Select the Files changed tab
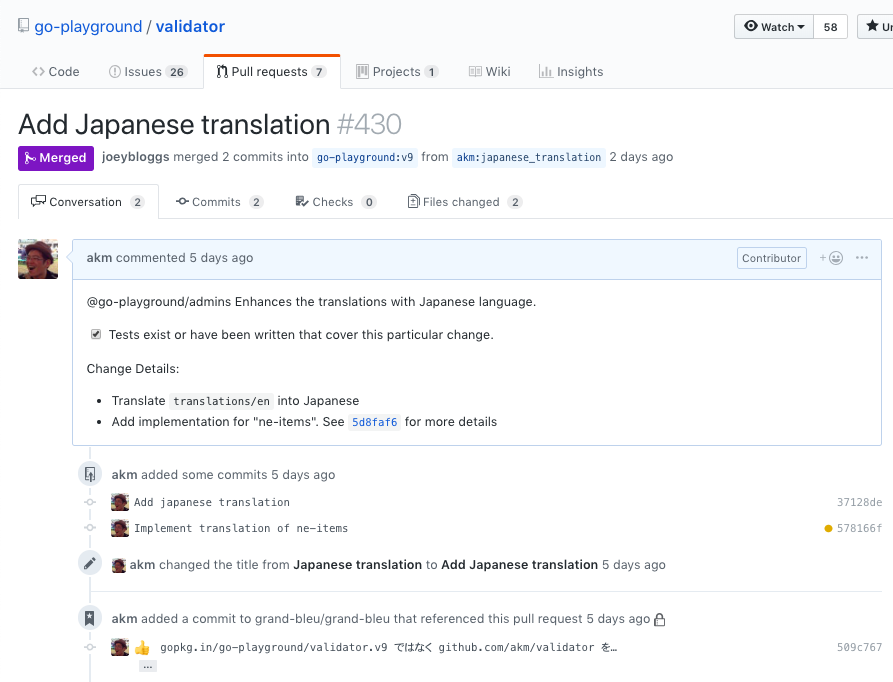This screenshot has width=893, height=682. point(465,202)
